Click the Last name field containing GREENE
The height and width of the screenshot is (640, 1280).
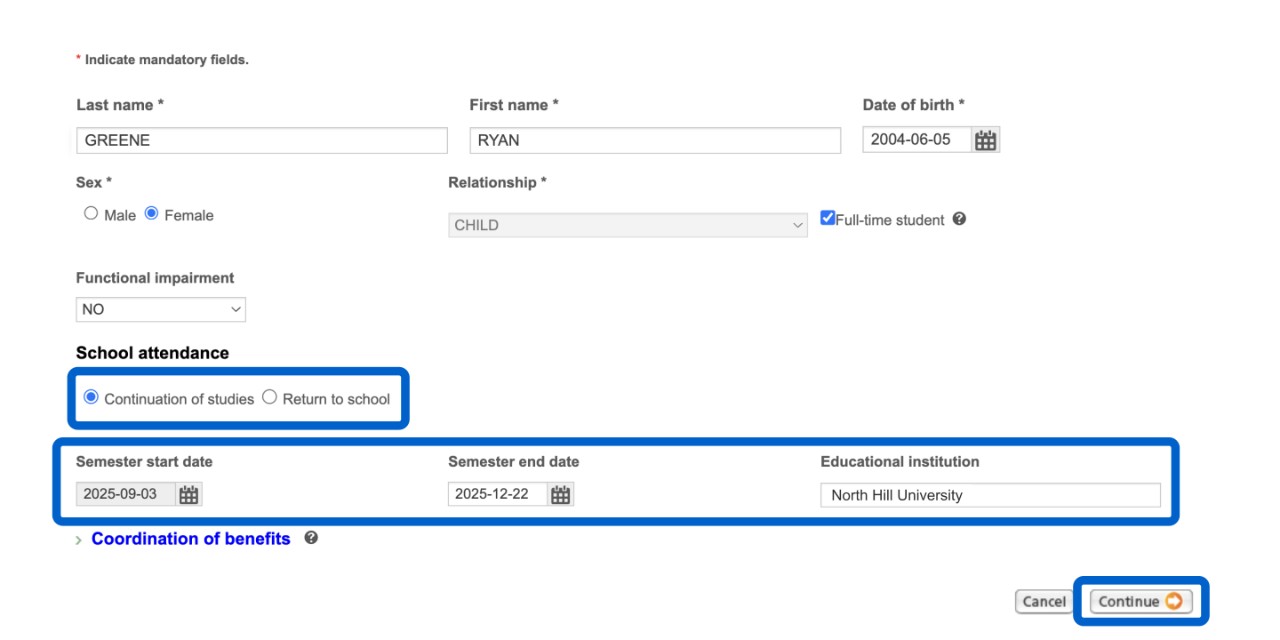(x=261, y=141)
